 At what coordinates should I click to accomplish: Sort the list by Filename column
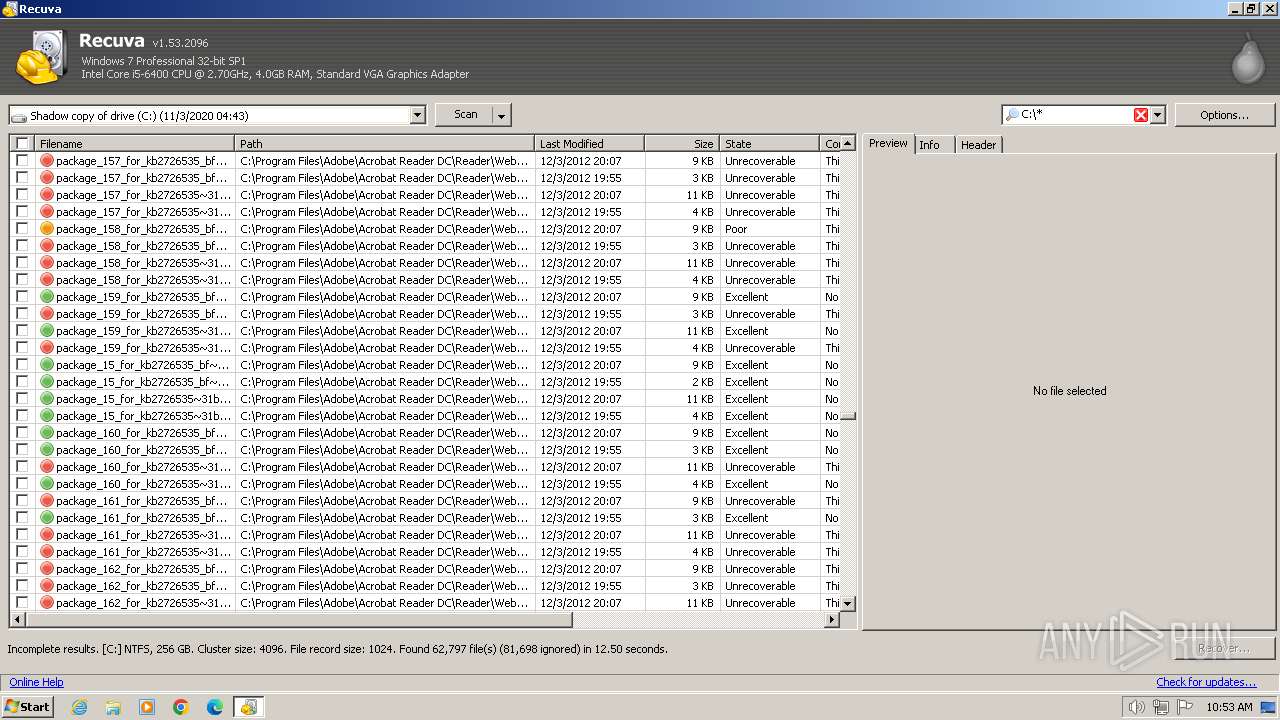point(135,144)
